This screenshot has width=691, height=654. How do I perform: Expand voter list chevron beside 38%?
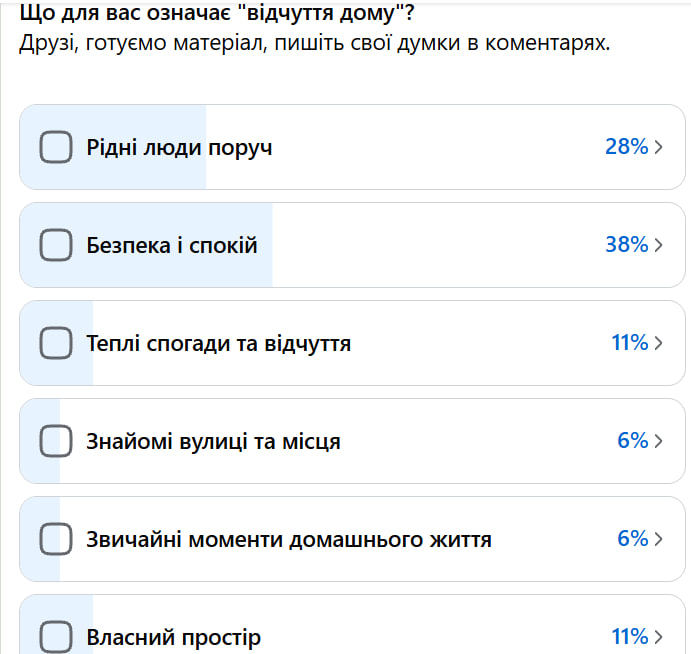(x=658, y=245)
